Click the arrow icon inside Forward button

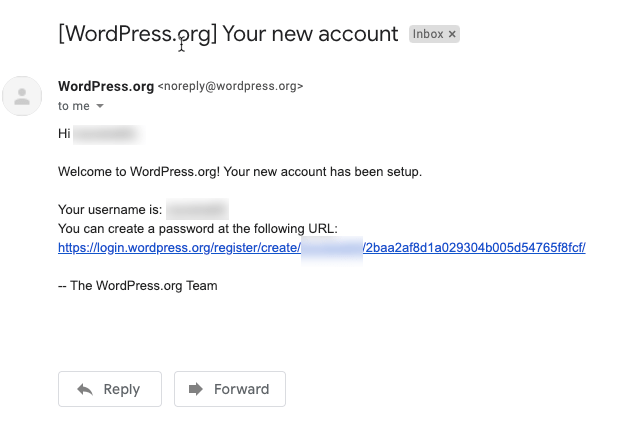point(196,389)
